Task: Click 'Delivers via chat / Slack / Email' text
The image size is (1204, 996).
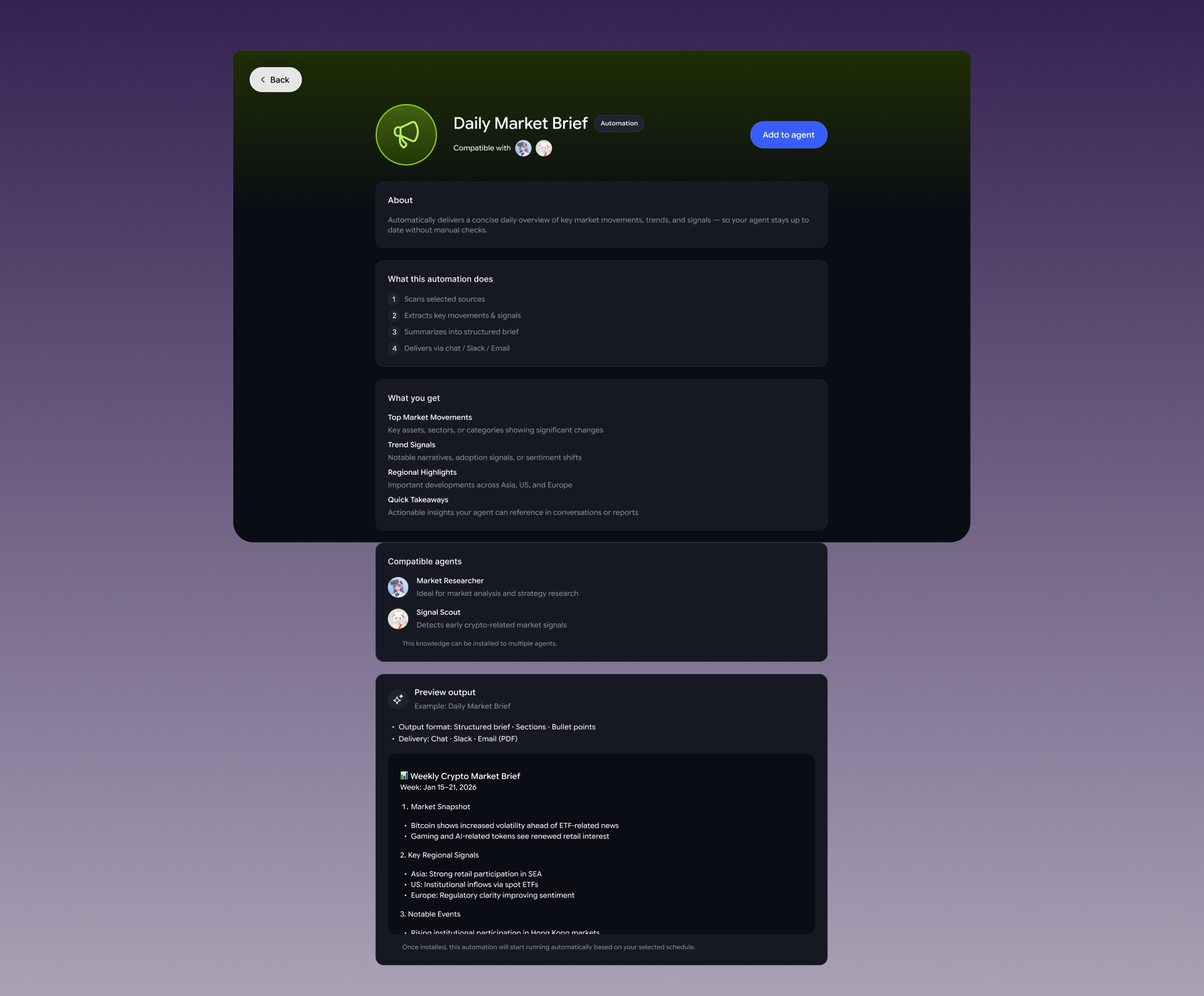Action: click(457, 348)
